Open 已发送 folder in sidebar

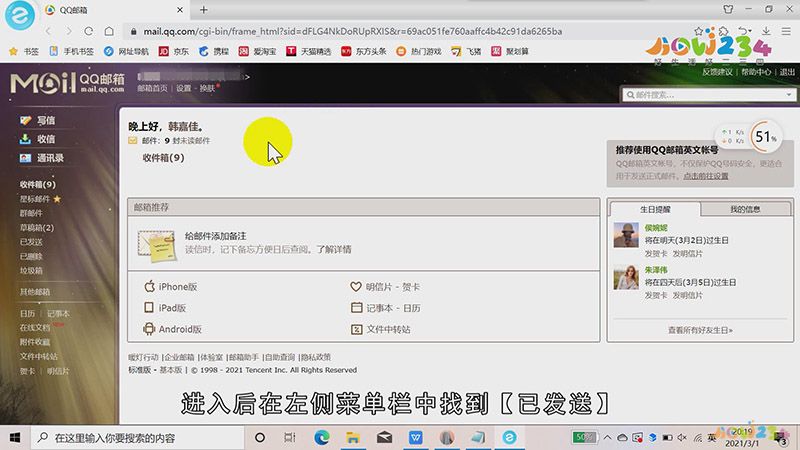31,242
